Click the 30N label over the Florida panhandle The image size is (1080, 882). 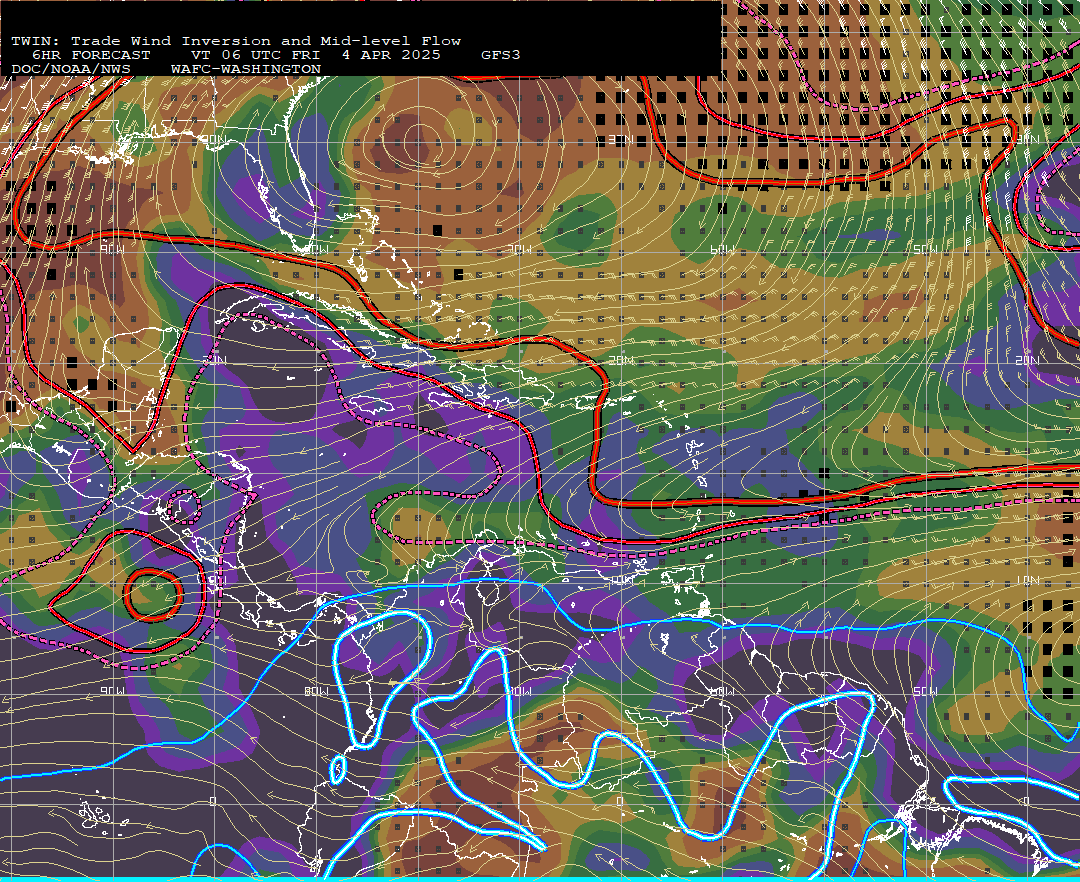214,139
